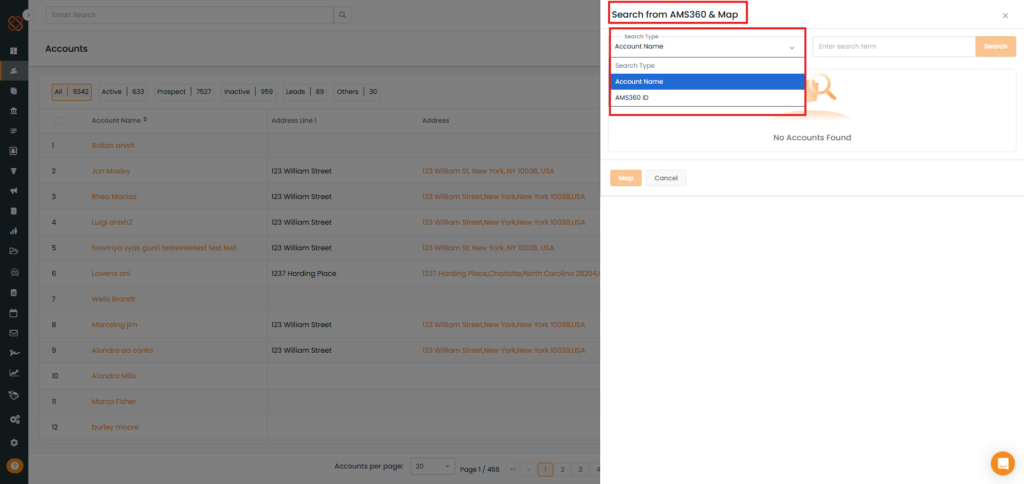Screen dimensions: 1024x484
Task: Collapse the Search Type dropdown chevron
Action: [791, 47]
